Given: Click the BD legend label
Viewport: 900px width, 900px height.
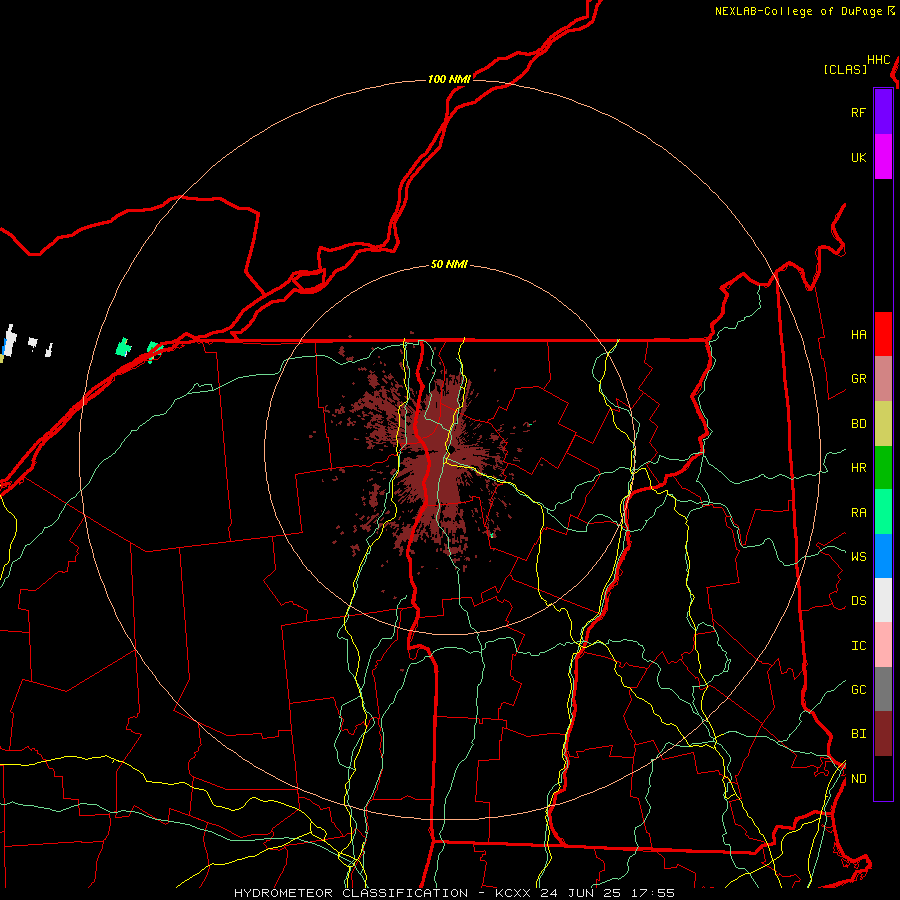Looking at the screenshot, I should (858, 423).
